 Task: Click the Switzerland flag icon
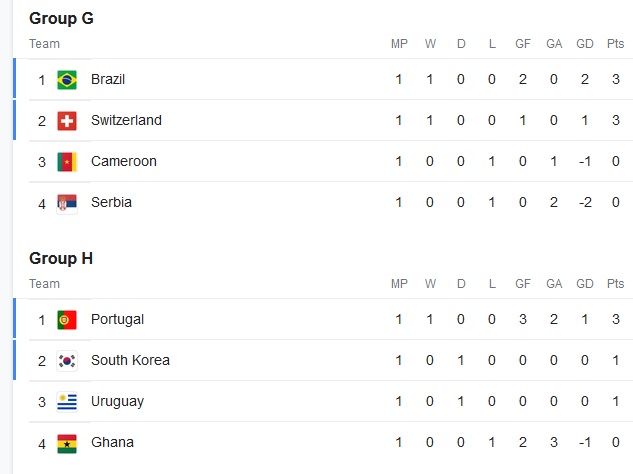(67, 121)
